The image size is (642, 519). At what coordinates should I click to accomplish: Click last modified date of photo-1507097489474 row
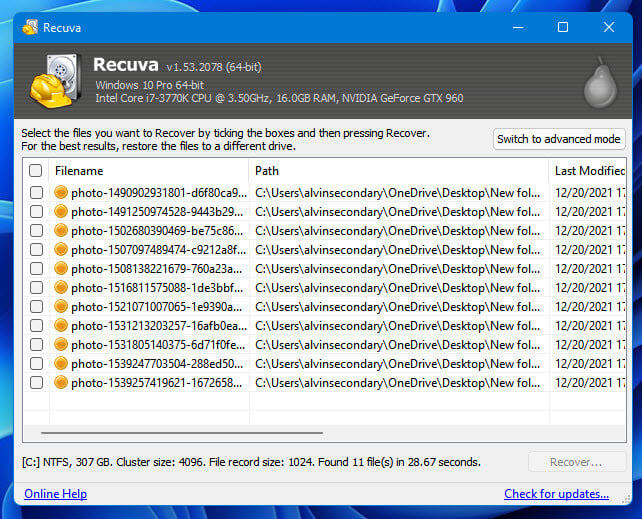590,250
